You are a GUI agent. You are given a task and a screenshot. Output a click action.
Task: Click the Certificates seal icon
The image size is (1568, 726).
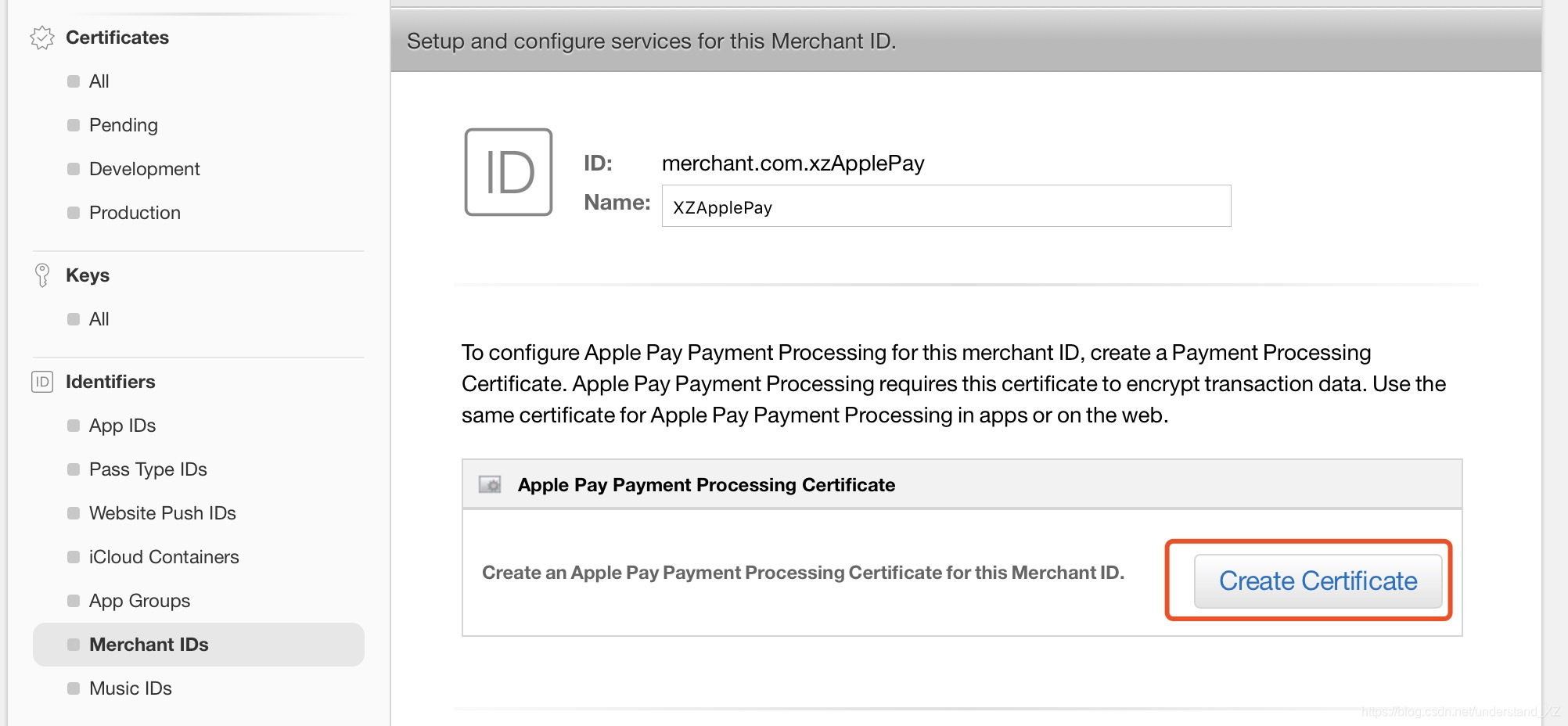[x=42, y=38]
